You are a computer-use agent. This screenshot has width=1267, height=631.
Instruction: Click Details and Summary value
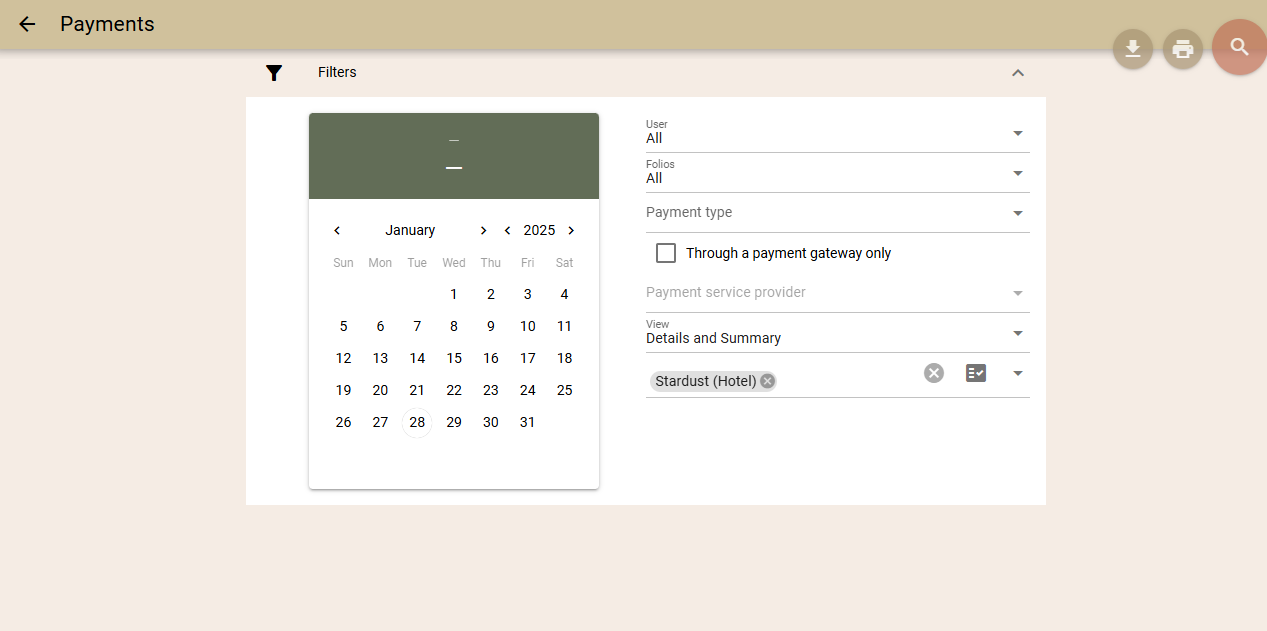pyautogui.click(x=713, y=338)
